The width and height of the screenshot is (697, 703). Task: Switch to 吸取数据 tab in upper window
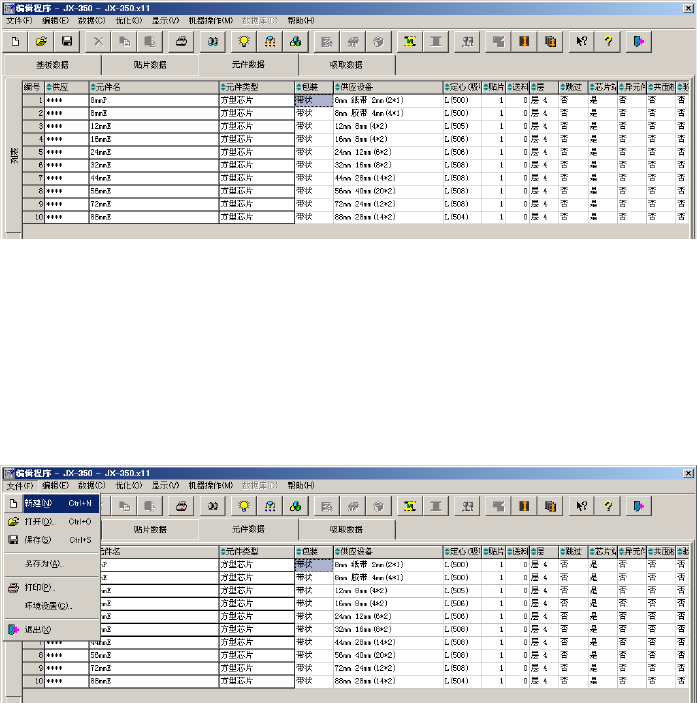click(346, 65)
